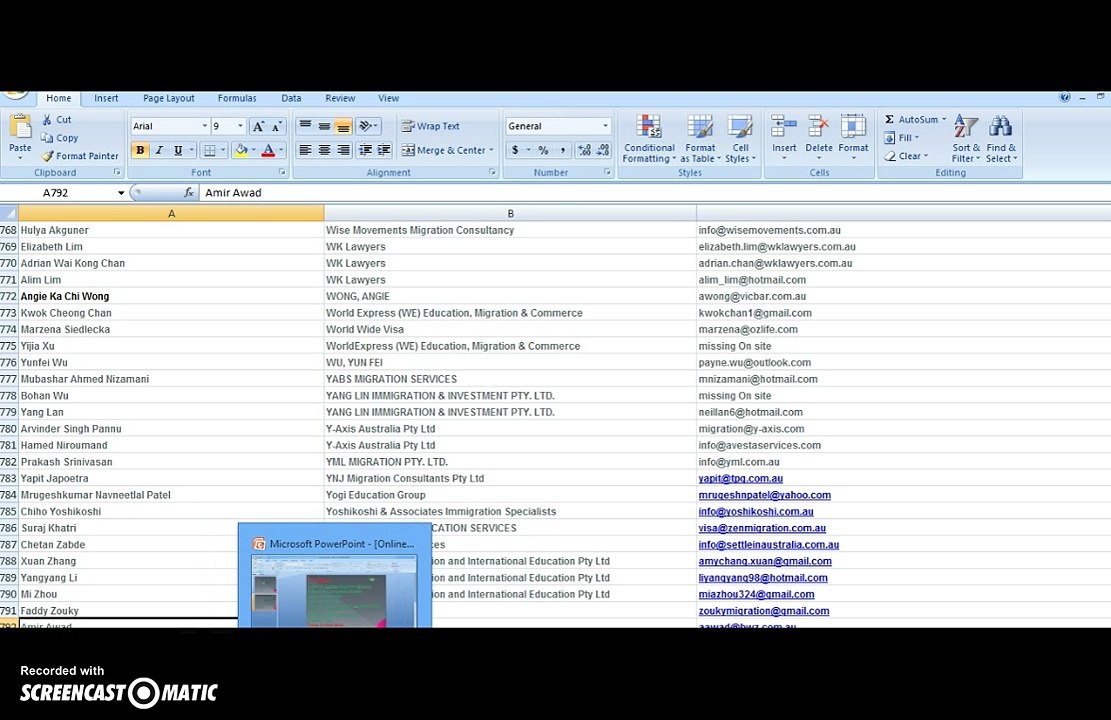Viewport: 1111px width, 720px height.
Task: Click the Insert Function fx button
Action: click(188, 193)
